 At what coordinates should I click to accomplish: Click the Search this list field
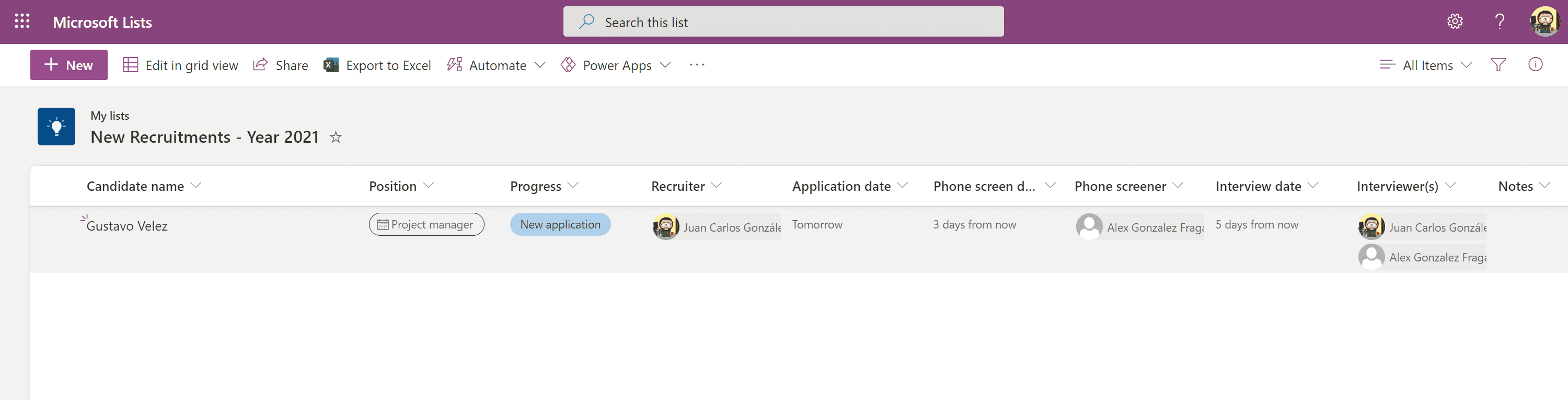pyautogui.click(x=783, y=22)
